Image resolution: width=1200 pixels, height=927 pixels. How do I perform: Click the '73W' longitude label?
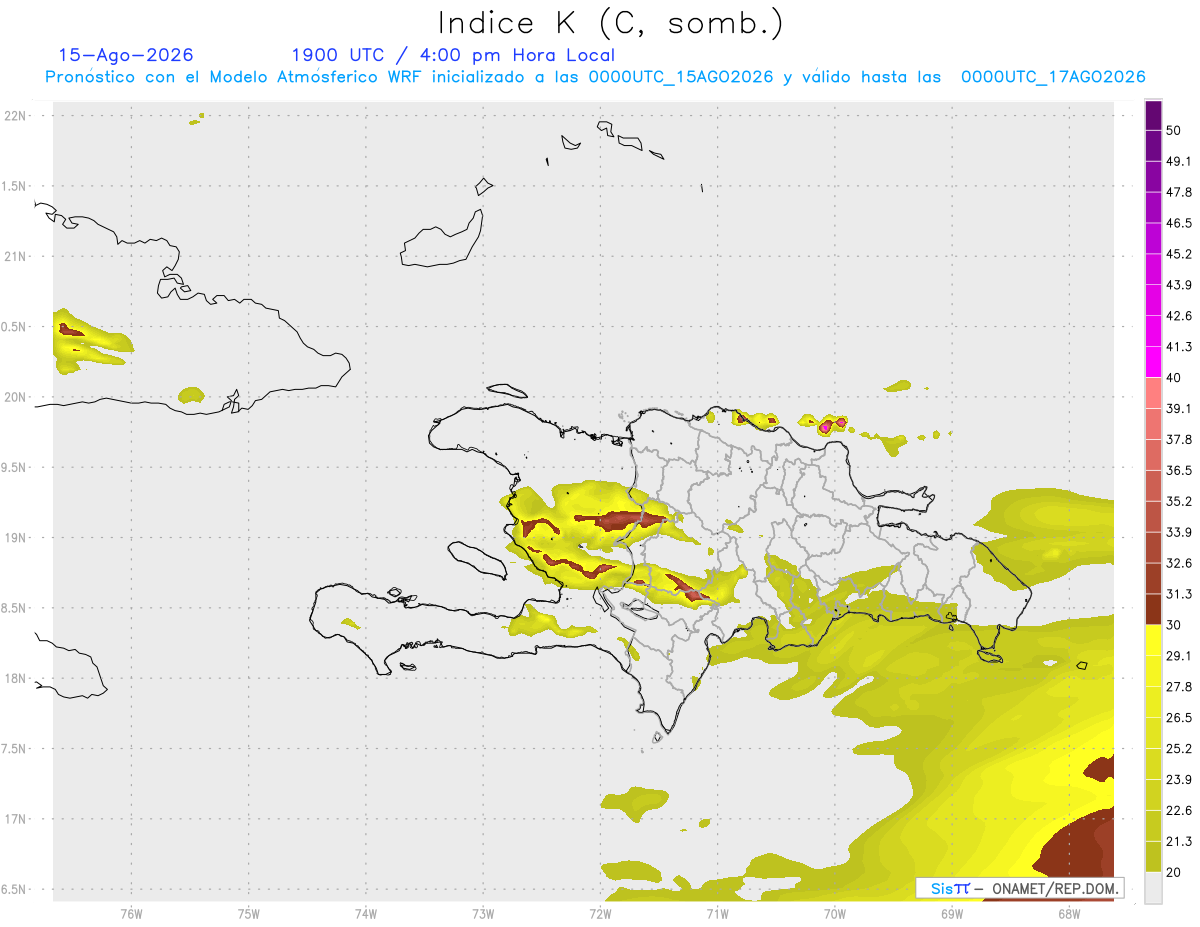483,913
